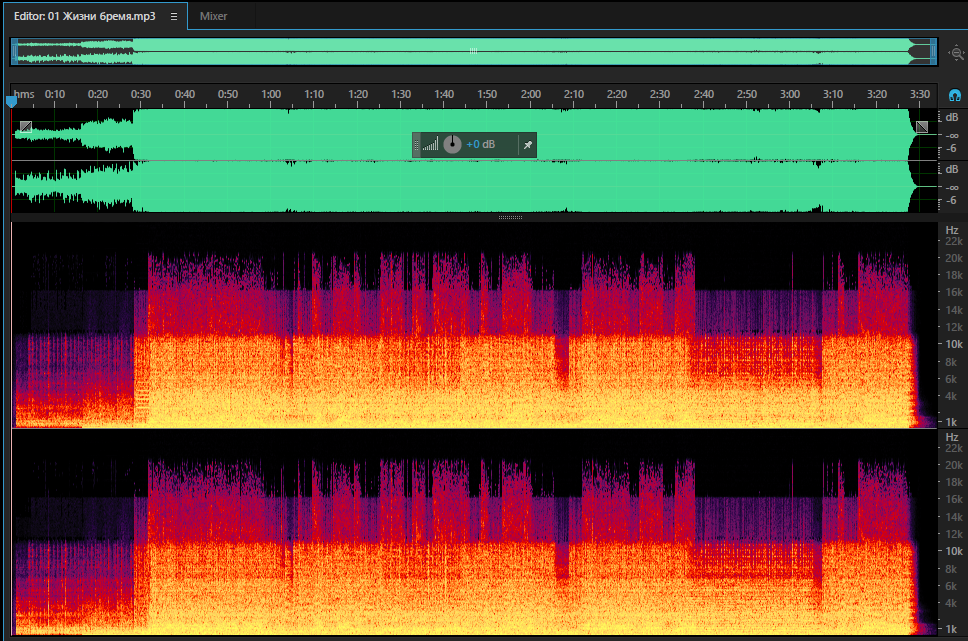This screenshot has height=641, width=968.
Task: Click 0:10 on the time ruler
Action: pyautogui.click(x=55, y=94)
